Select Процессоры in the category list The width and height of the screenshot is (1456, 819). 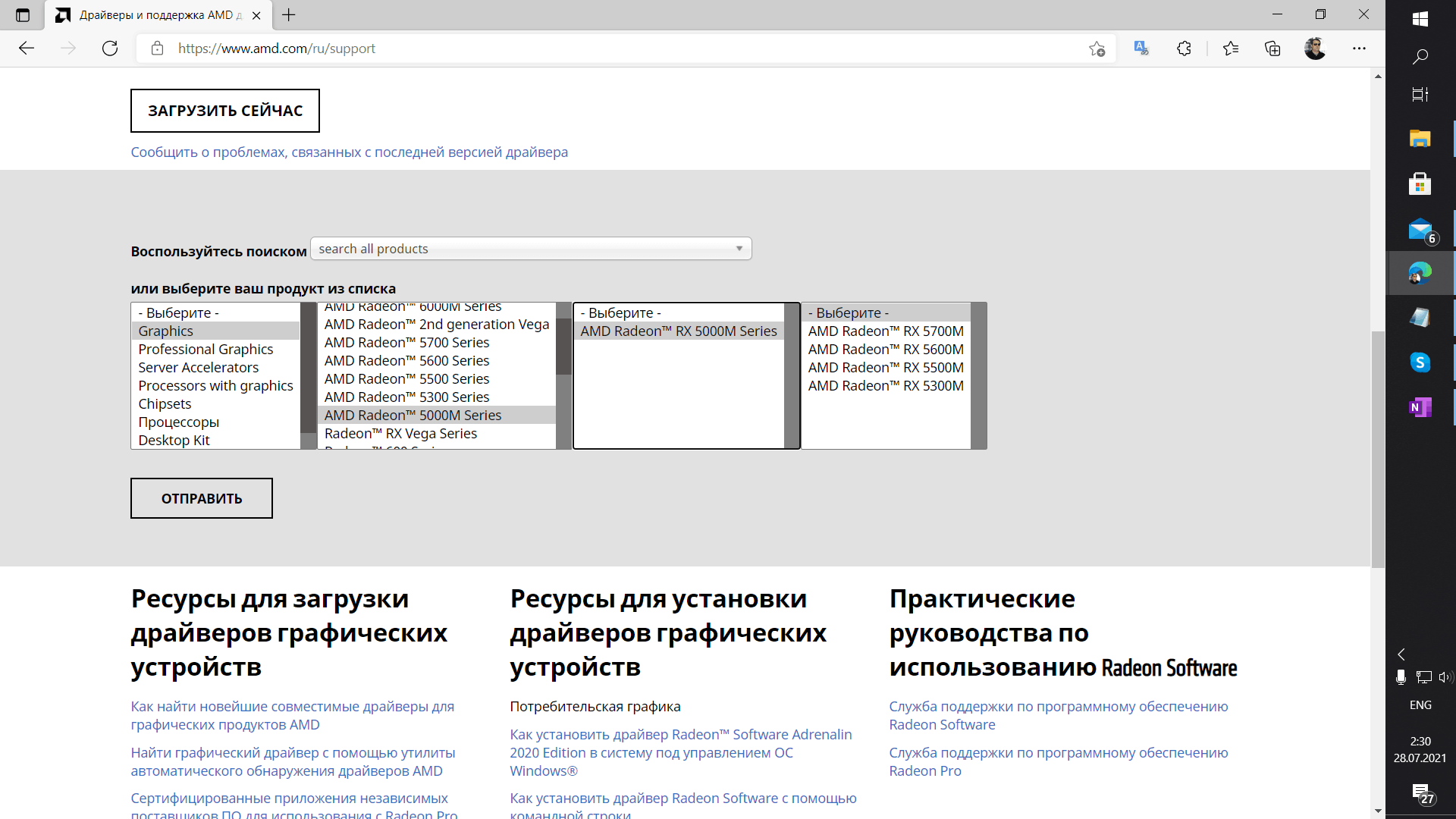[216, 422]
